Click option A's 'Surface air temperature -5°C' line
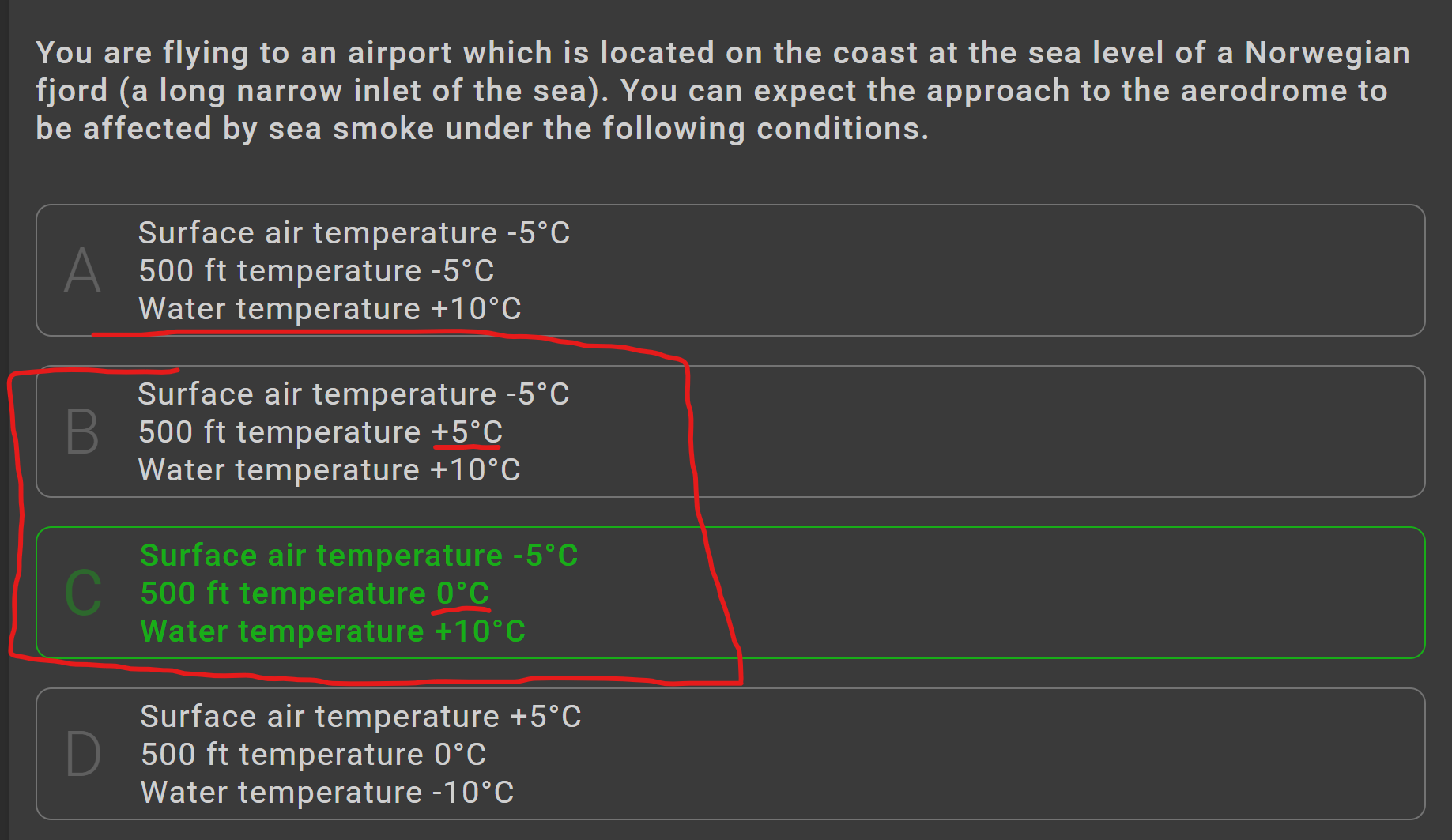The width and height of the screenshot is (1452, 840). 354,233
